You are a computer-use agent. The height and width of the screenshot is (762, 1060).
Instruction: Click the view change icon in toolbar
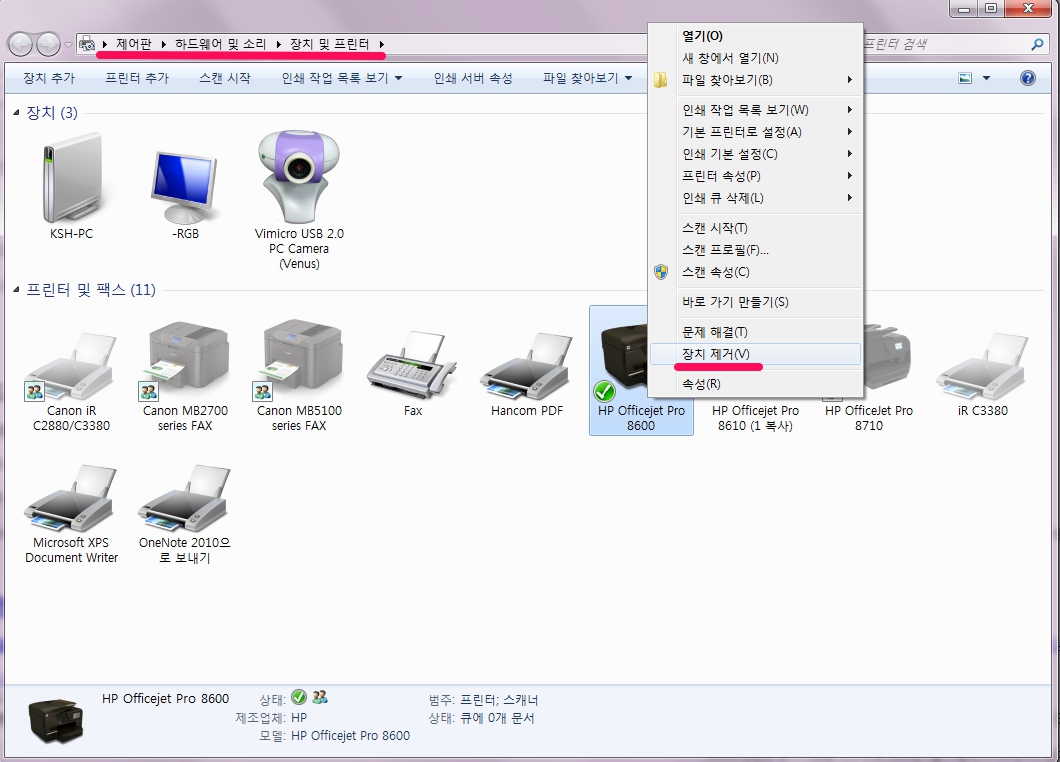pyautogui.click(x=965, y=78)
